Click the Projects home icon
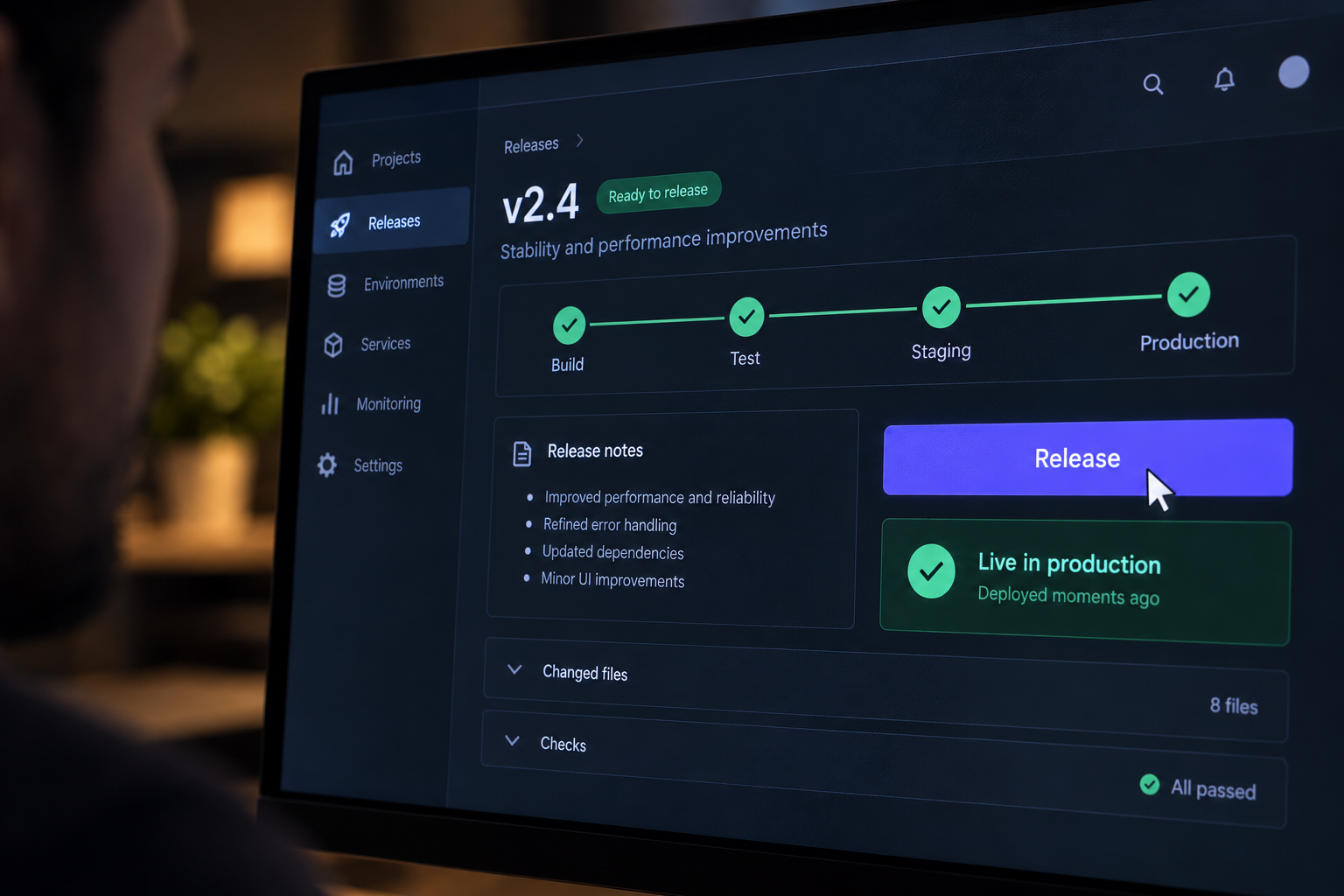The height and width of the screenshot is (896, 1344). pyautogui.click(x=343, y=163)
